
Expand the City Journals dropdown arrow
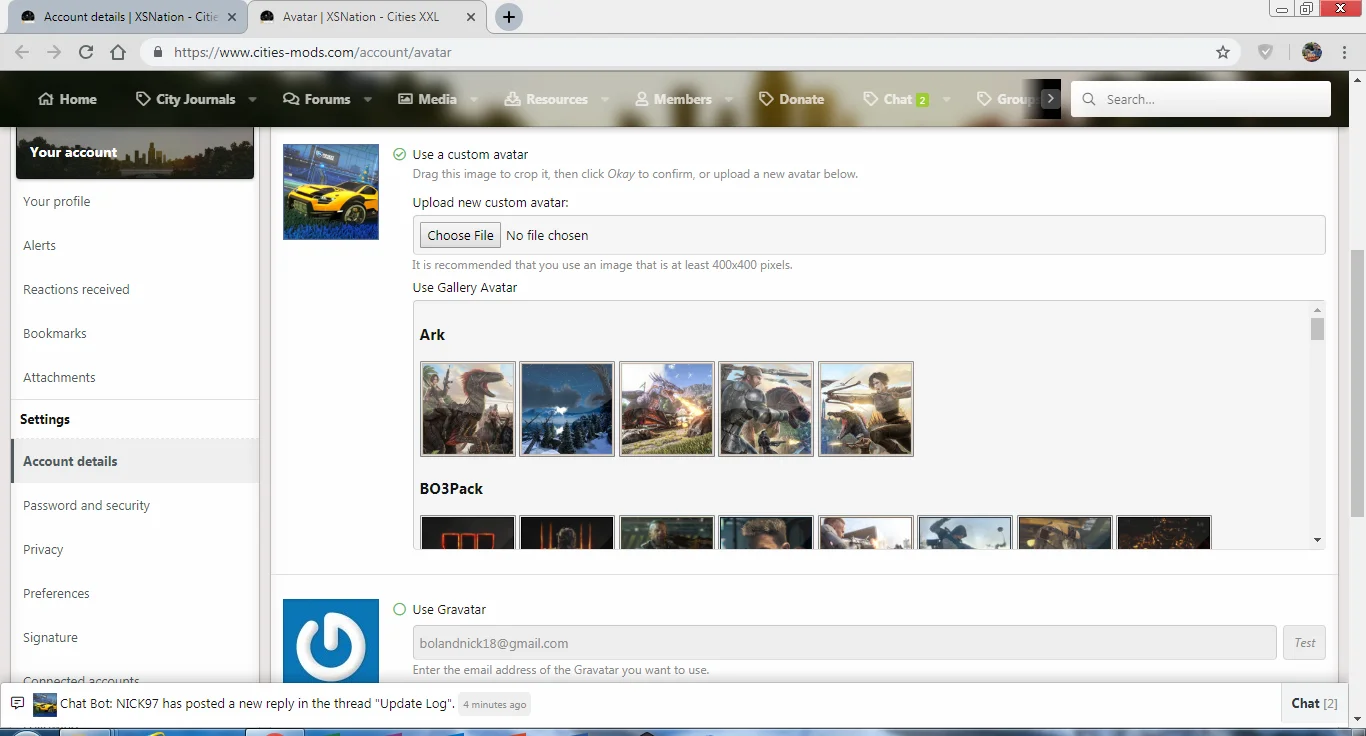pyautogui.click(x=252, y=99)
